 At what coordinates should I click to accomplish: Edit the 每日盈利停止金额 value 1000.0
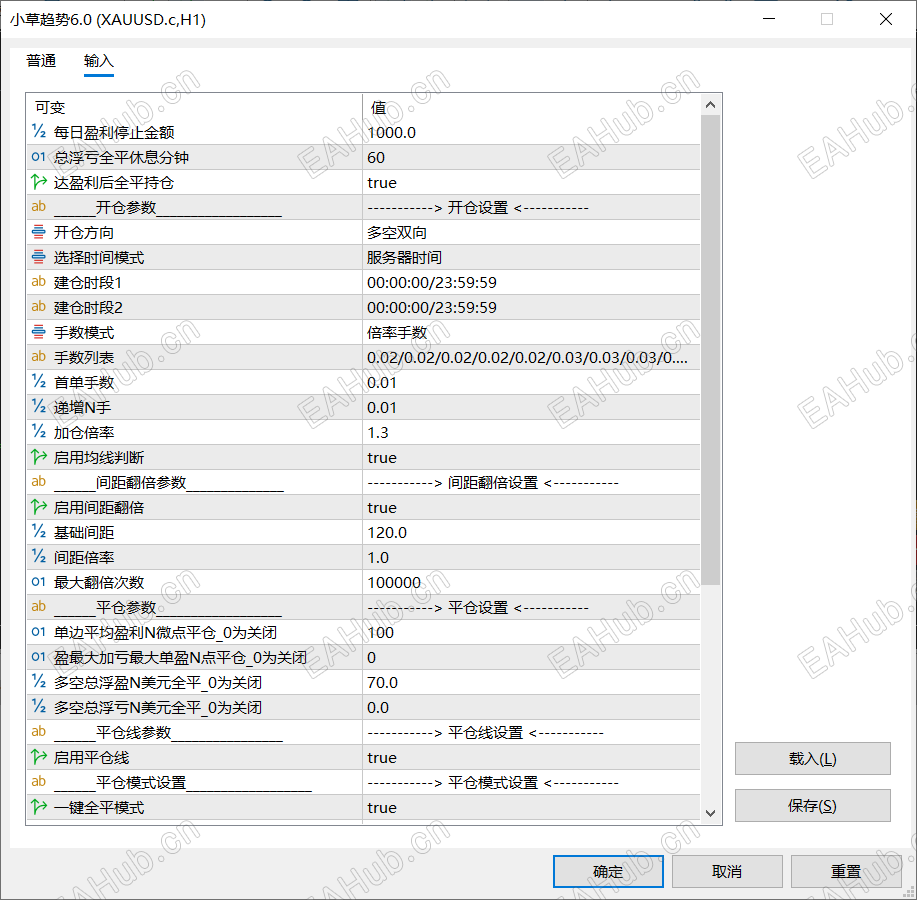tap(531, 133)
